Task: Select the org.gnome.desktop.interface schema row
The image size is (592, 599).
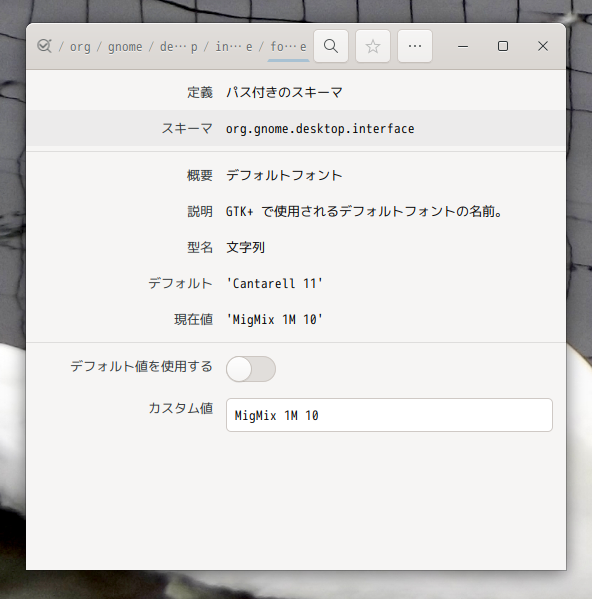Action: click(x=296, y=128)
